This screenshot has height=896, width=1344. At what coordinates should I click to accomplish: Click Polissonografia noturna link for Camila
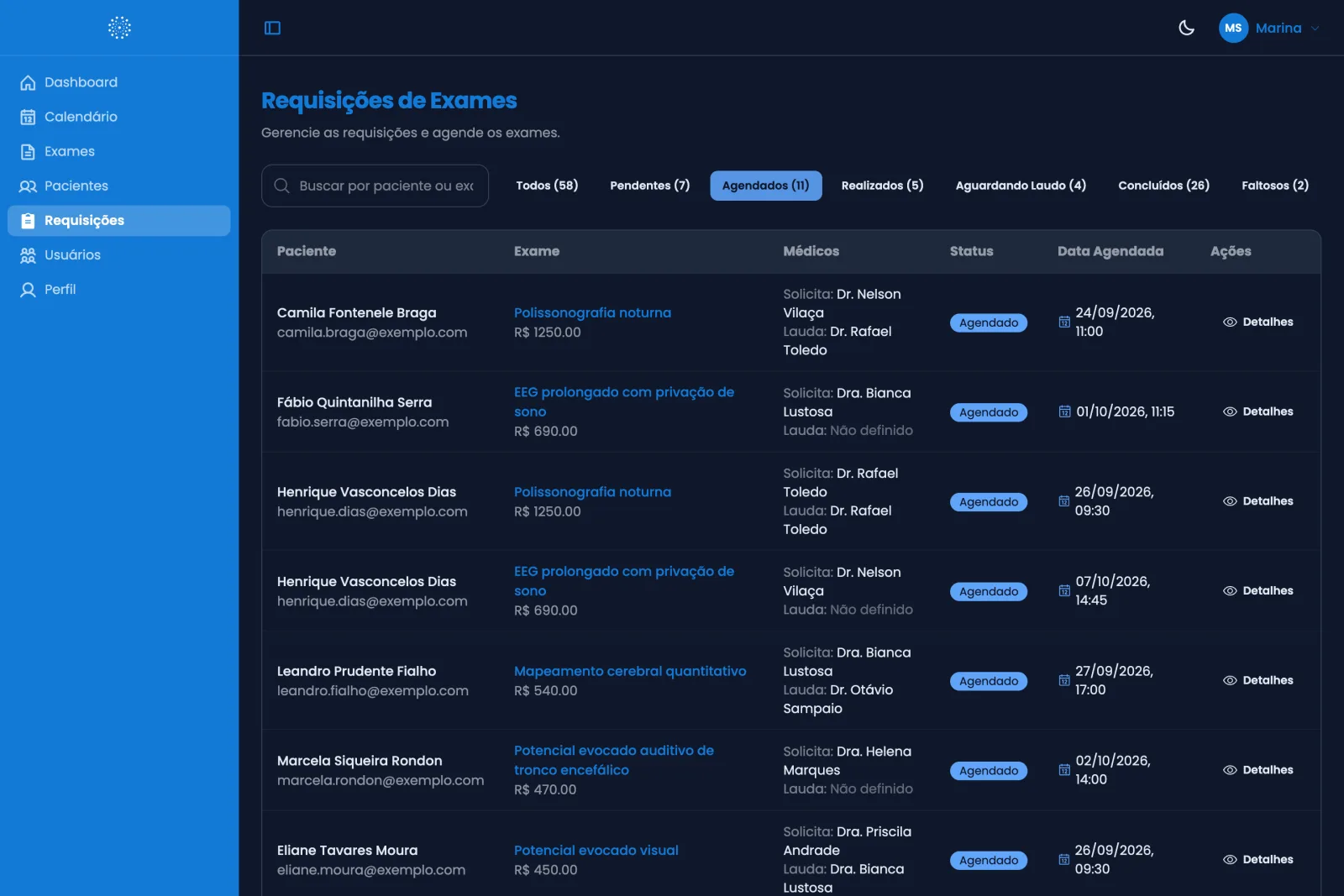click(x=592, y=312)
